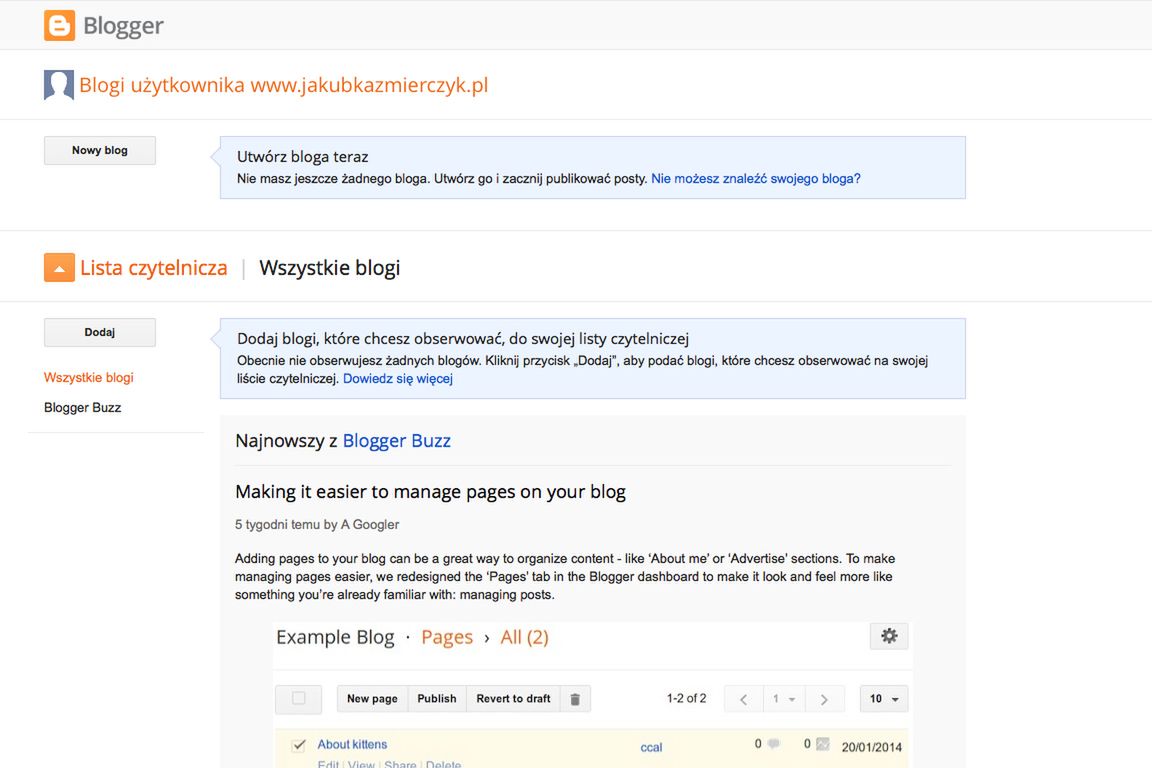The image size is (1152, 768).
Task: Go to next page with right arrow
Action: (x=823, y=699)
